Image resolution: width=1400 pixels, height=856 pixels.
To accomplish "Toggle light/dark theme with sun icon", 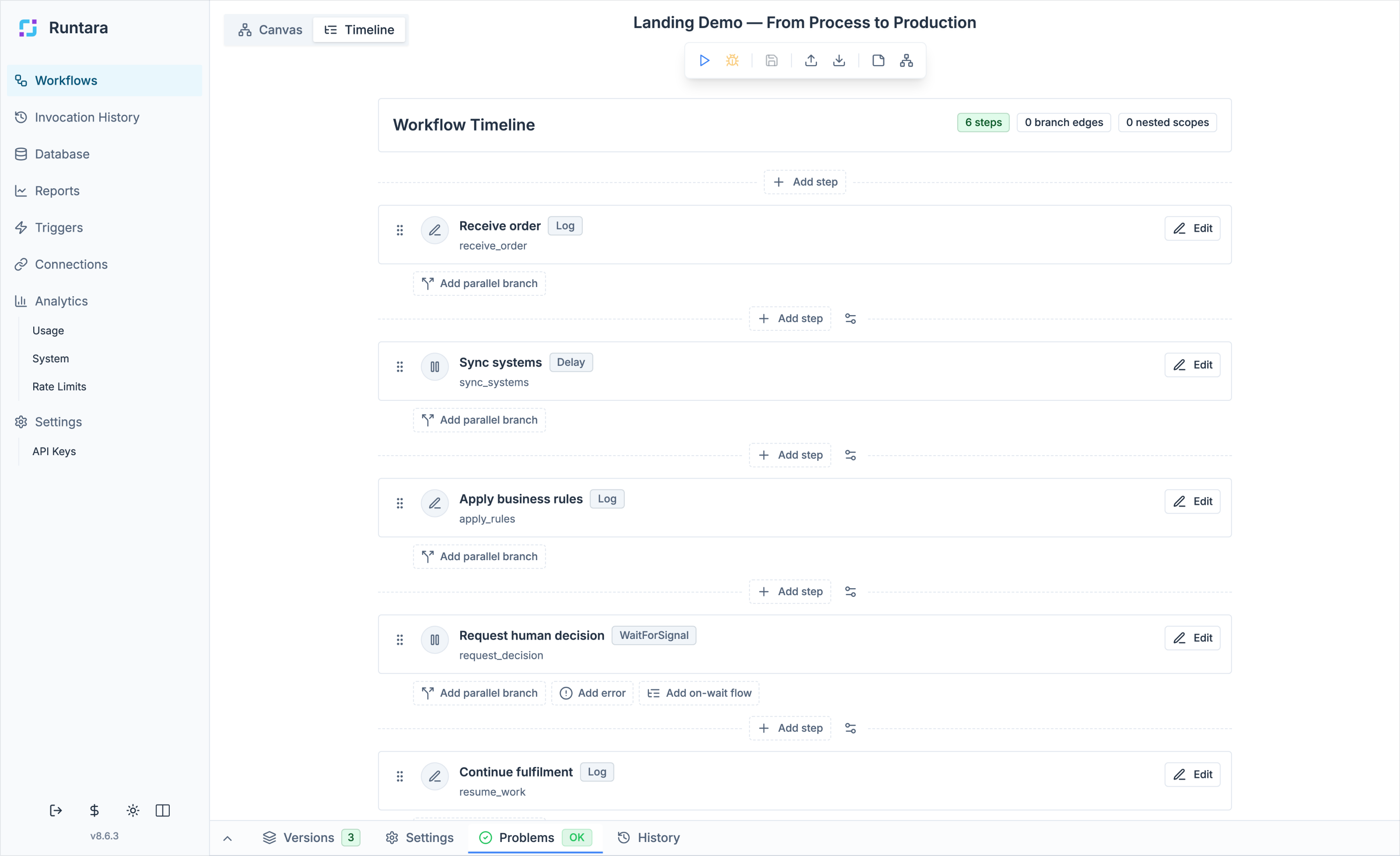I will [x=133, y=810].
